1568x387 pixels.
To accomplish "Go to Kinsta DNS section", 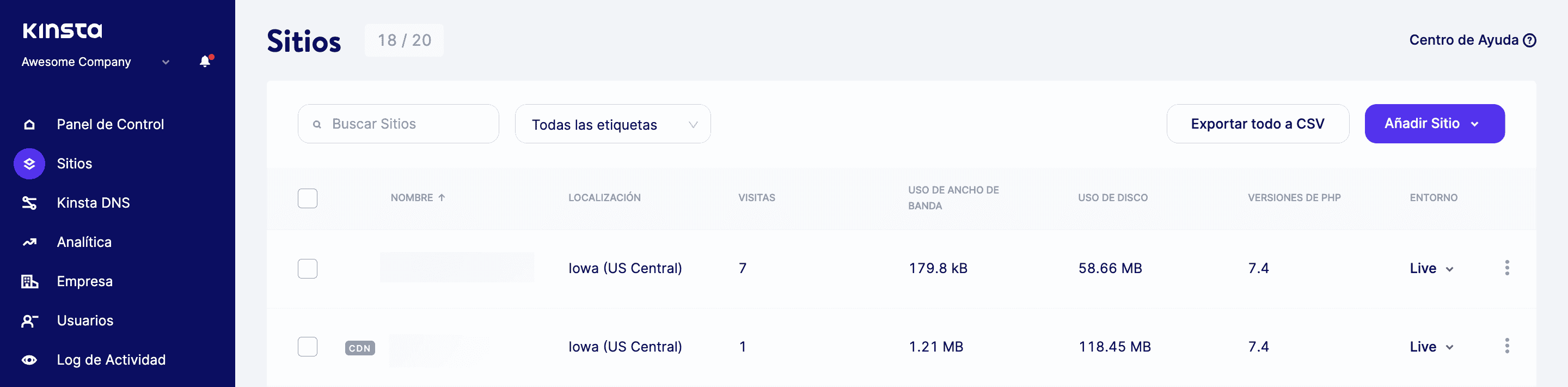I will click(93, 203).
